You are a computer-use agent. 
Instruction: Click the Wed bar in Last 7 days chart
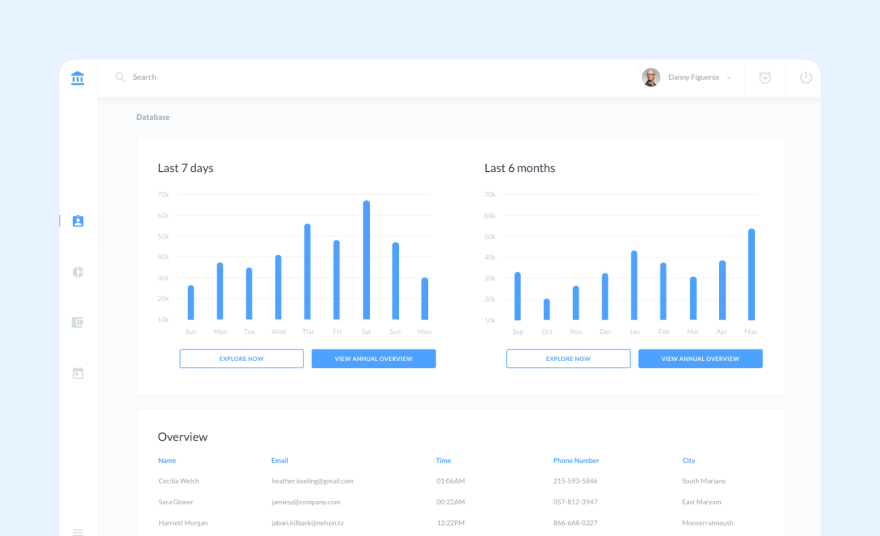coord(278,287)
